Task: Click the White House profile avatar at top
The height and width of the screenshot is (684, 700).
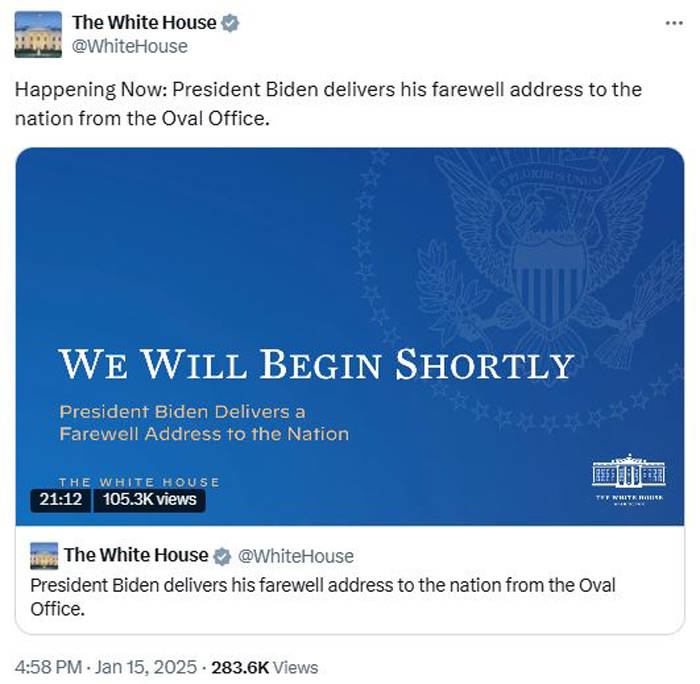Action: tap(38, 34)
